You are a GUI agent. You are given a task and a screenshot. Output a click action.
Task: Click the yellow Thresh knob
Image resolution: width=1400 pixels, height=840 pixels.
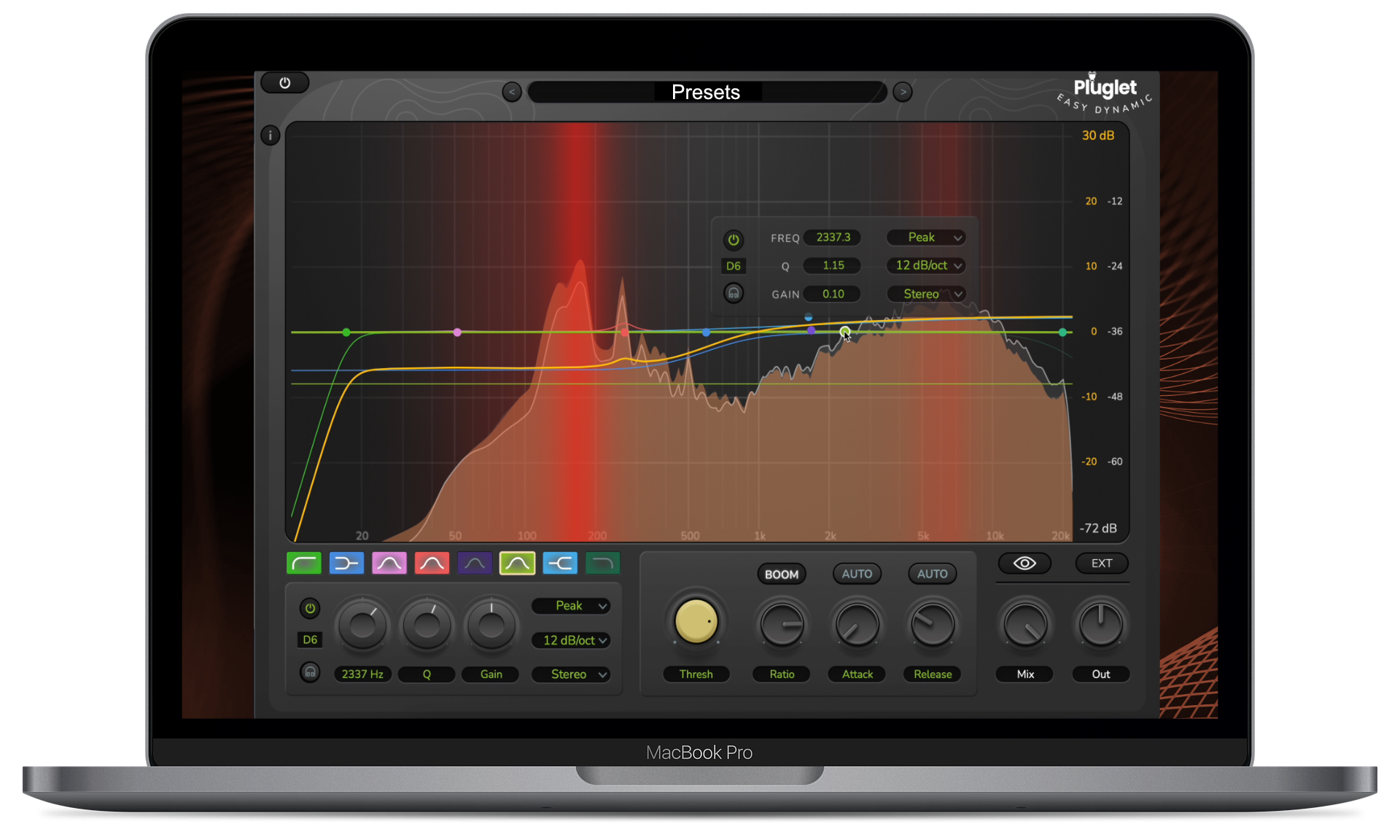(696, 621)
